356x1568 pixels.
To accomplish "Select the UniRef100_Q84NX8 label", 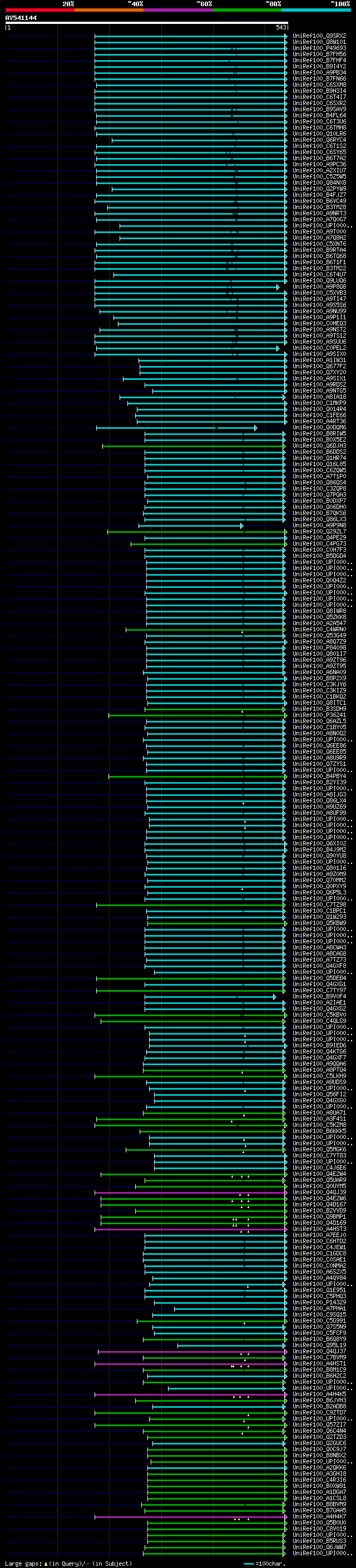I will (319, 182).
